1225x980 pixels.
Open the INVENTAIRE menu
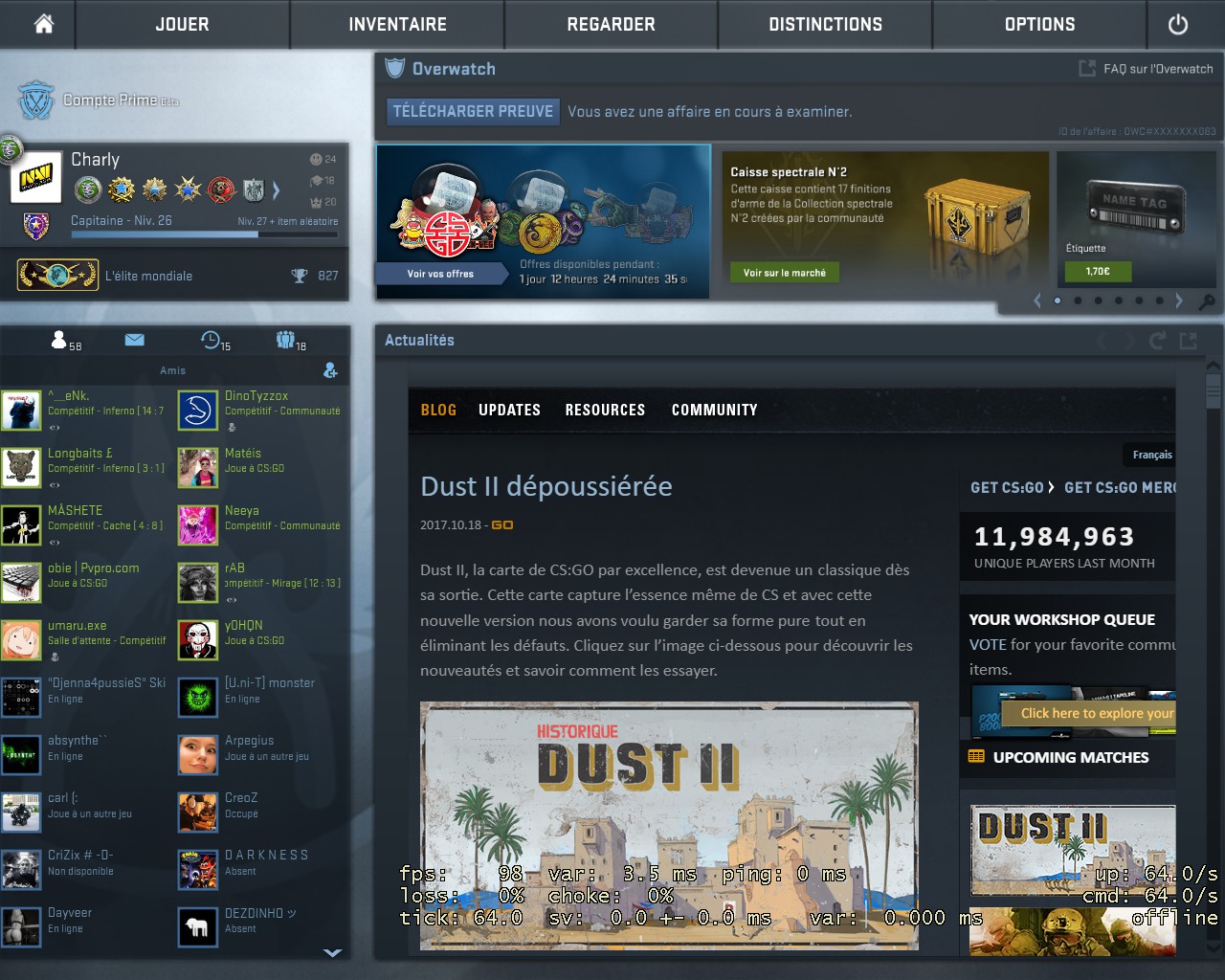(397, 24)
